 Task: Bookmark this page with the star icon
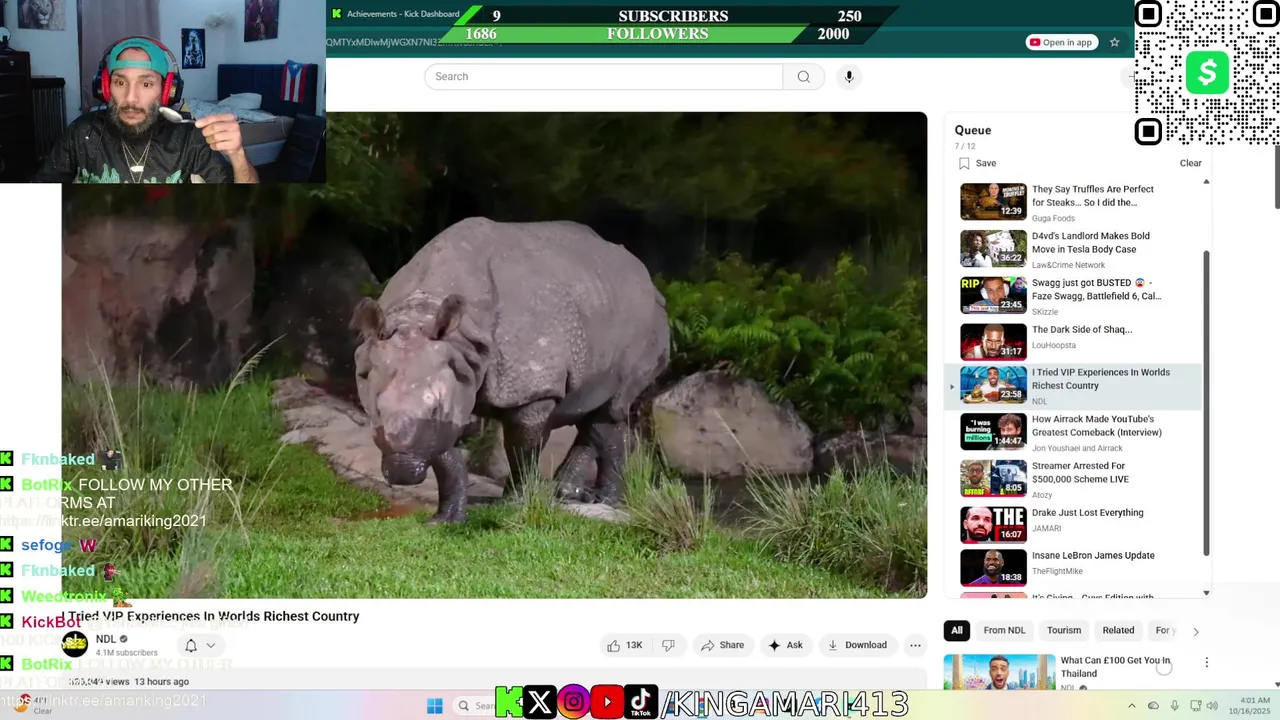[1114, 42]
